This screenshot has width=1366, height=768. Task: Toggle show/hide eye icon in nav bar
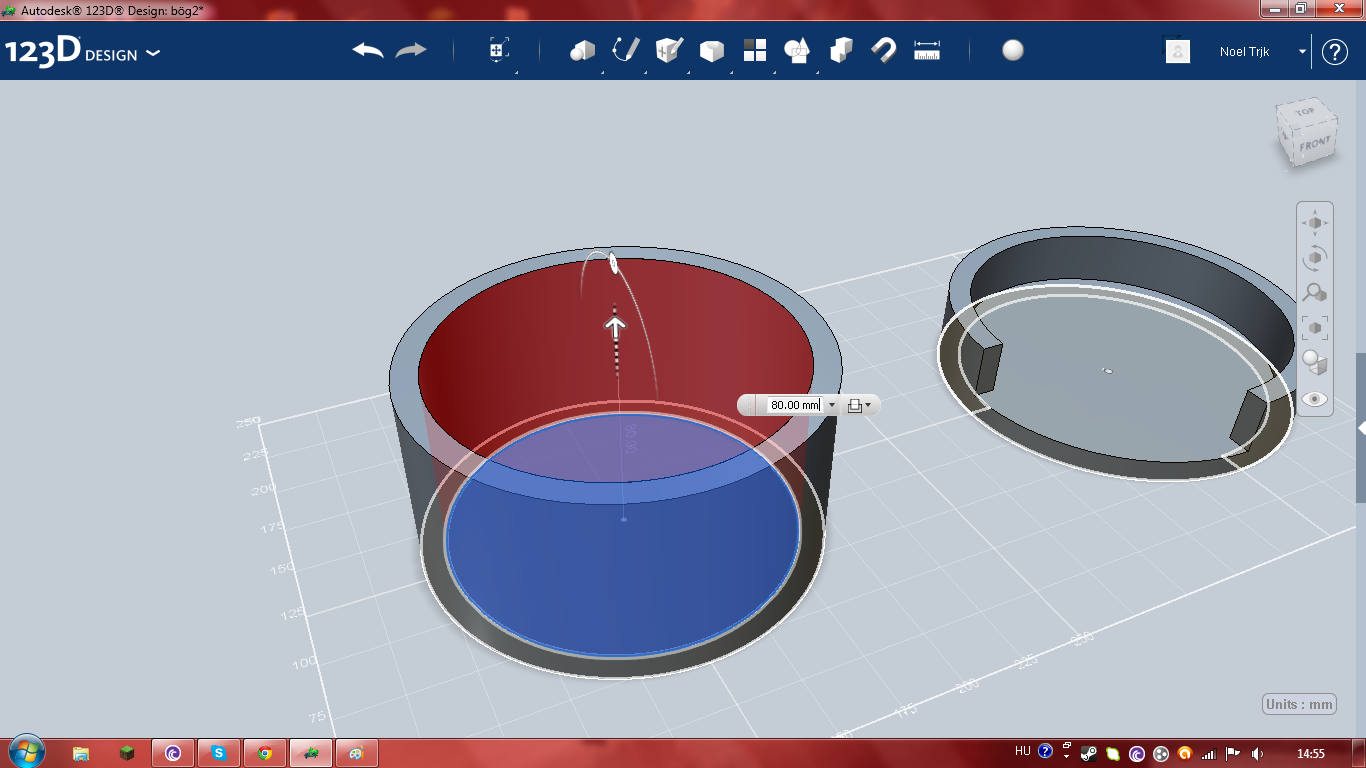click(1315, 398)
